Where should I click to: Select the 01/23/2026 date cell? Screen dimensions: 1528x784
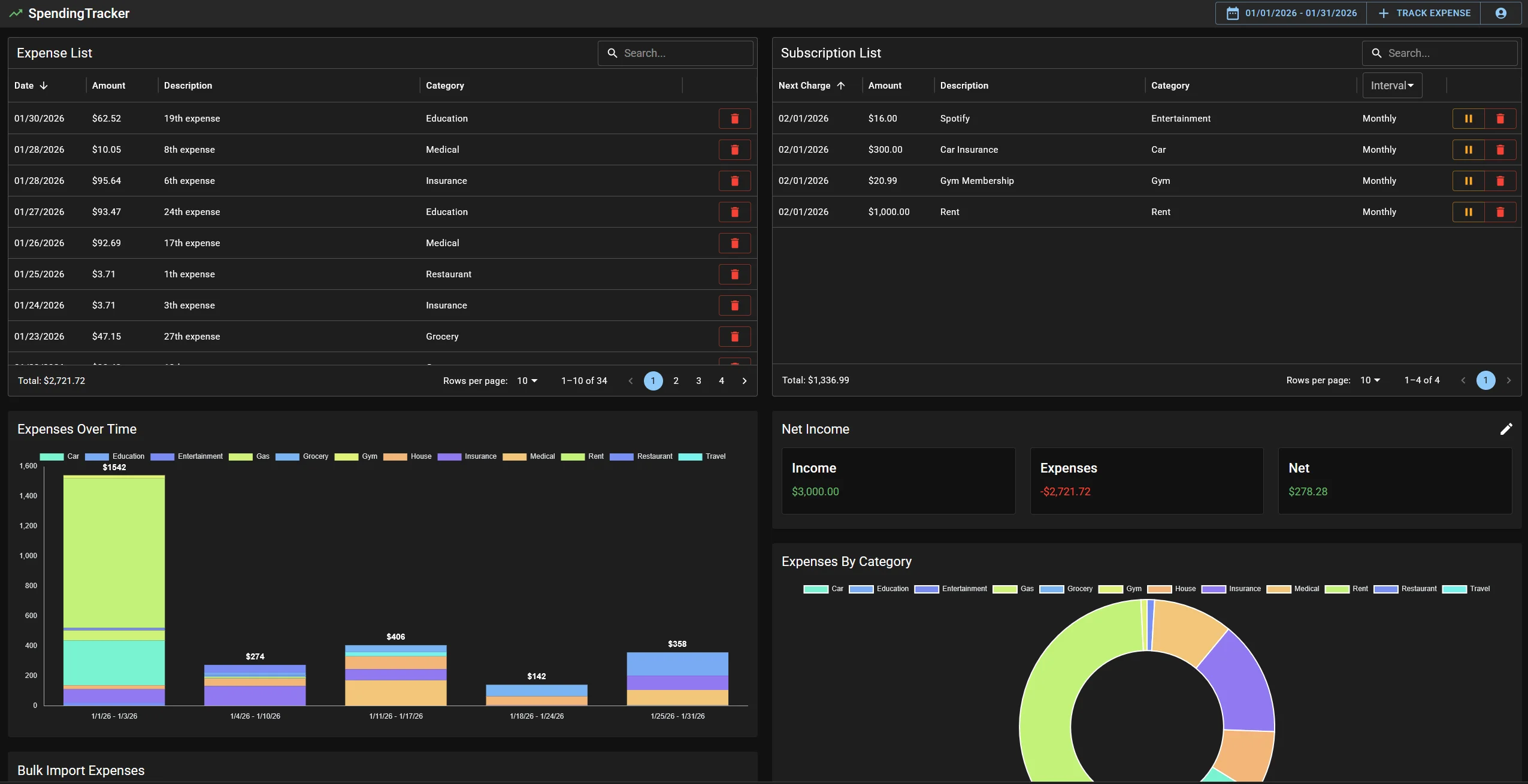click(x=40, y=337)
